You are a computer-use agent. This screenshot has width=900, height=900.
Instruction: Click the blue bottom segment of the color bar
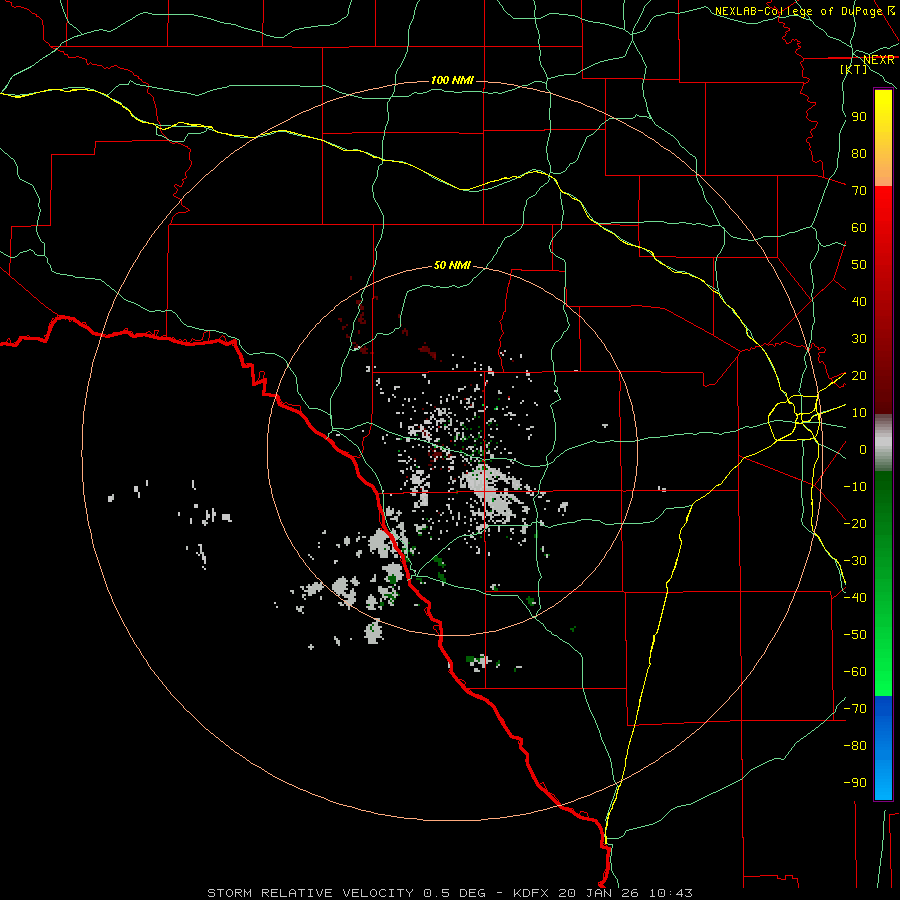[883, 748]
